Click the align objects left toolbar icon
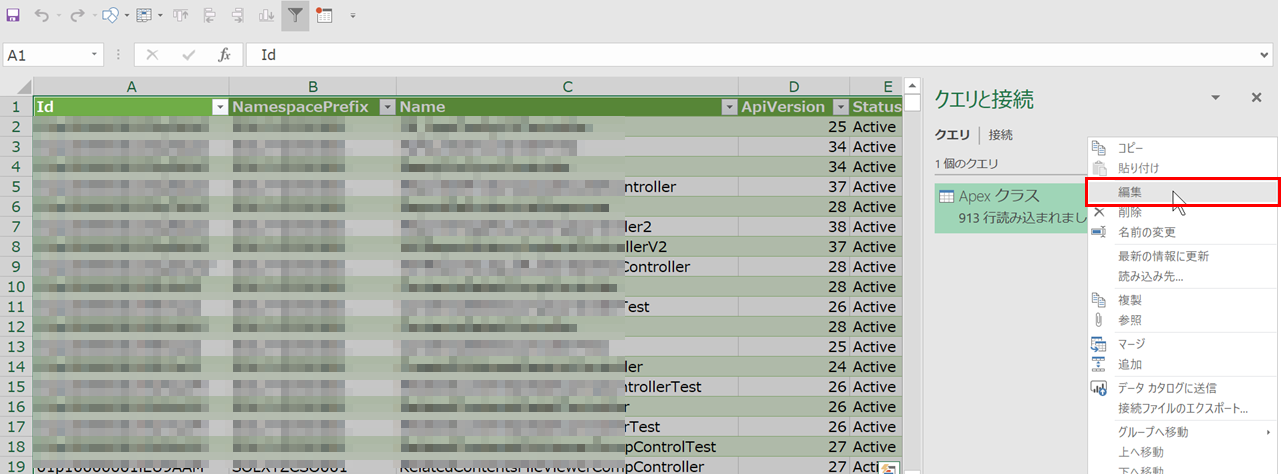This screenshot has height=474, width=1281. pos(210,16)
